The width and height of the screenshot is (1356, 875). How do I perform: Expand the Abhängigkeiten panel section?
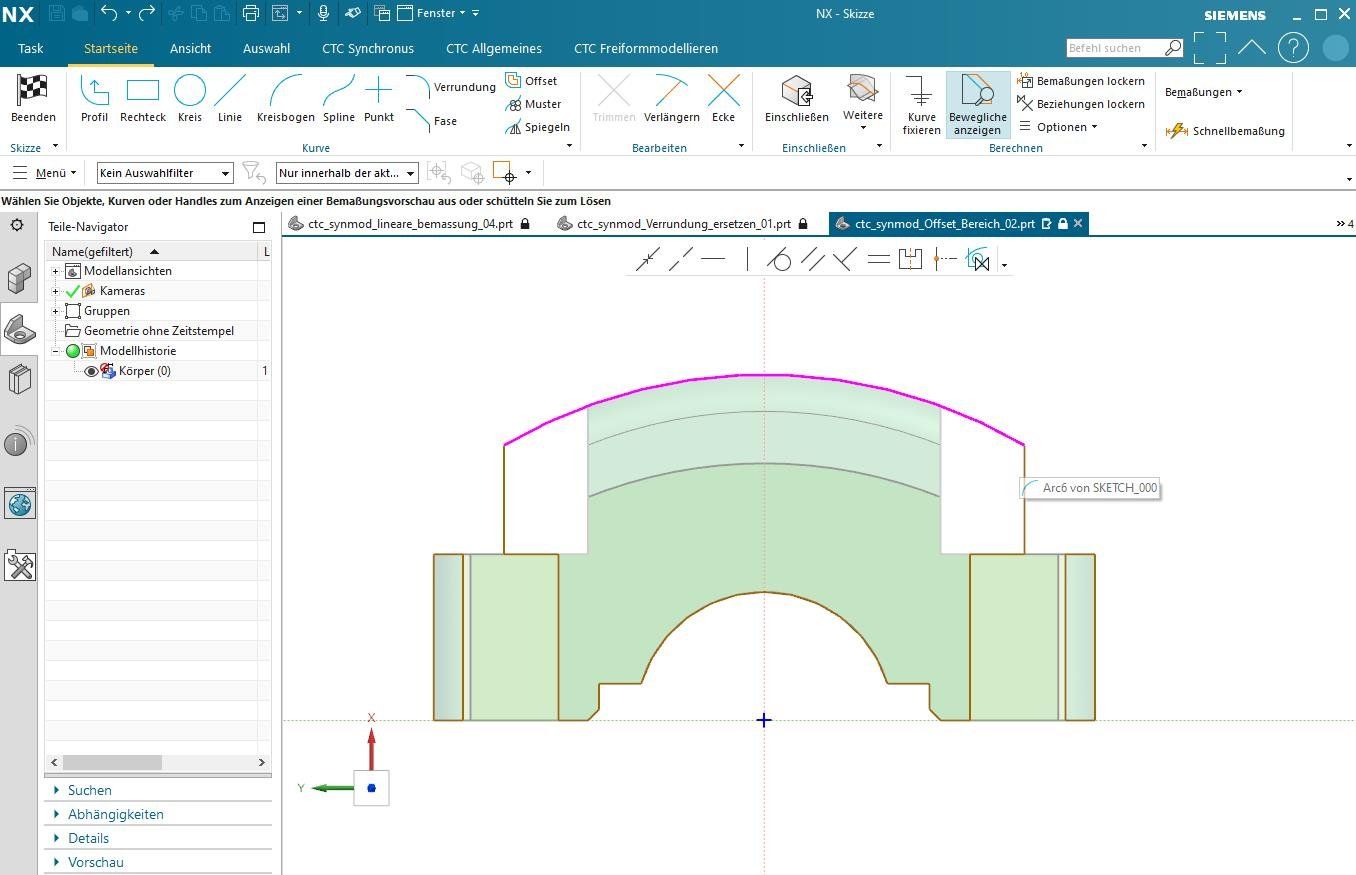tap(115, 814)
